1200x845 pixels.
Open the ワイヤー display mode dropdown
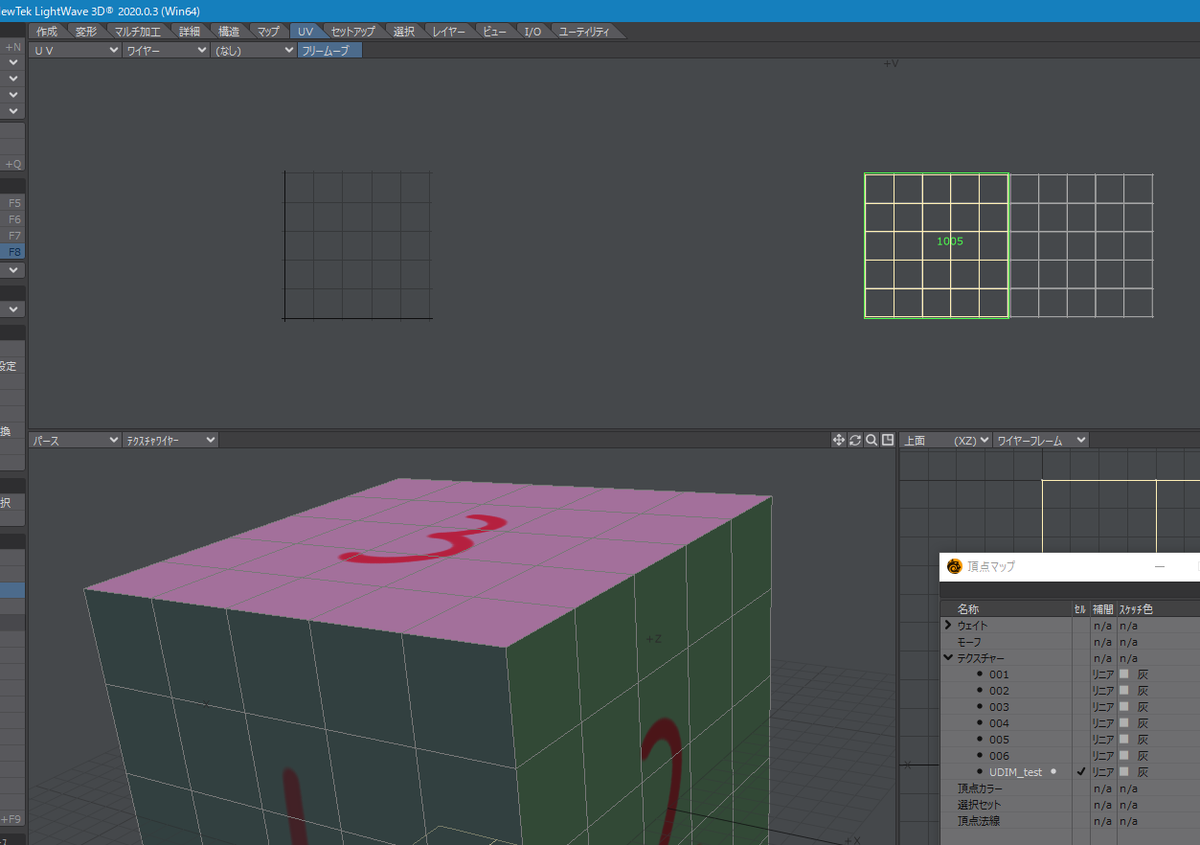[x=166, y=50]
